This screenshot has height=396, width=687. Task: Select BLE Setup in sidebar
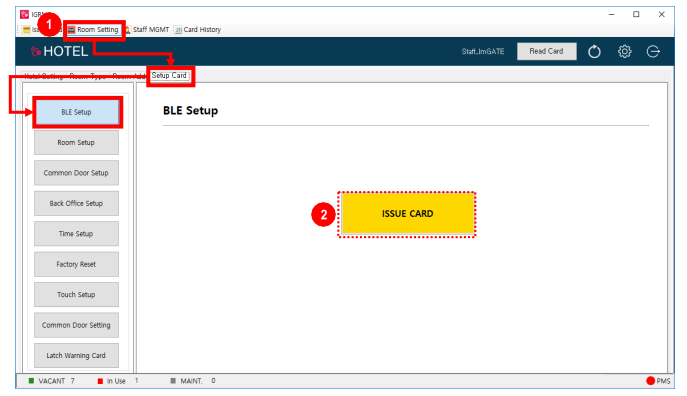[76, 112]
